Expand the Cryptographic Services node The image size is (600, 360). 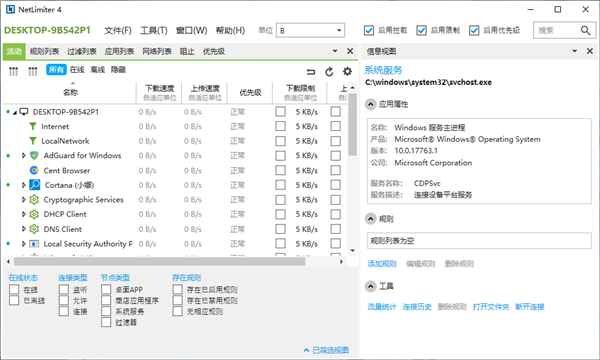pos(24,199)
